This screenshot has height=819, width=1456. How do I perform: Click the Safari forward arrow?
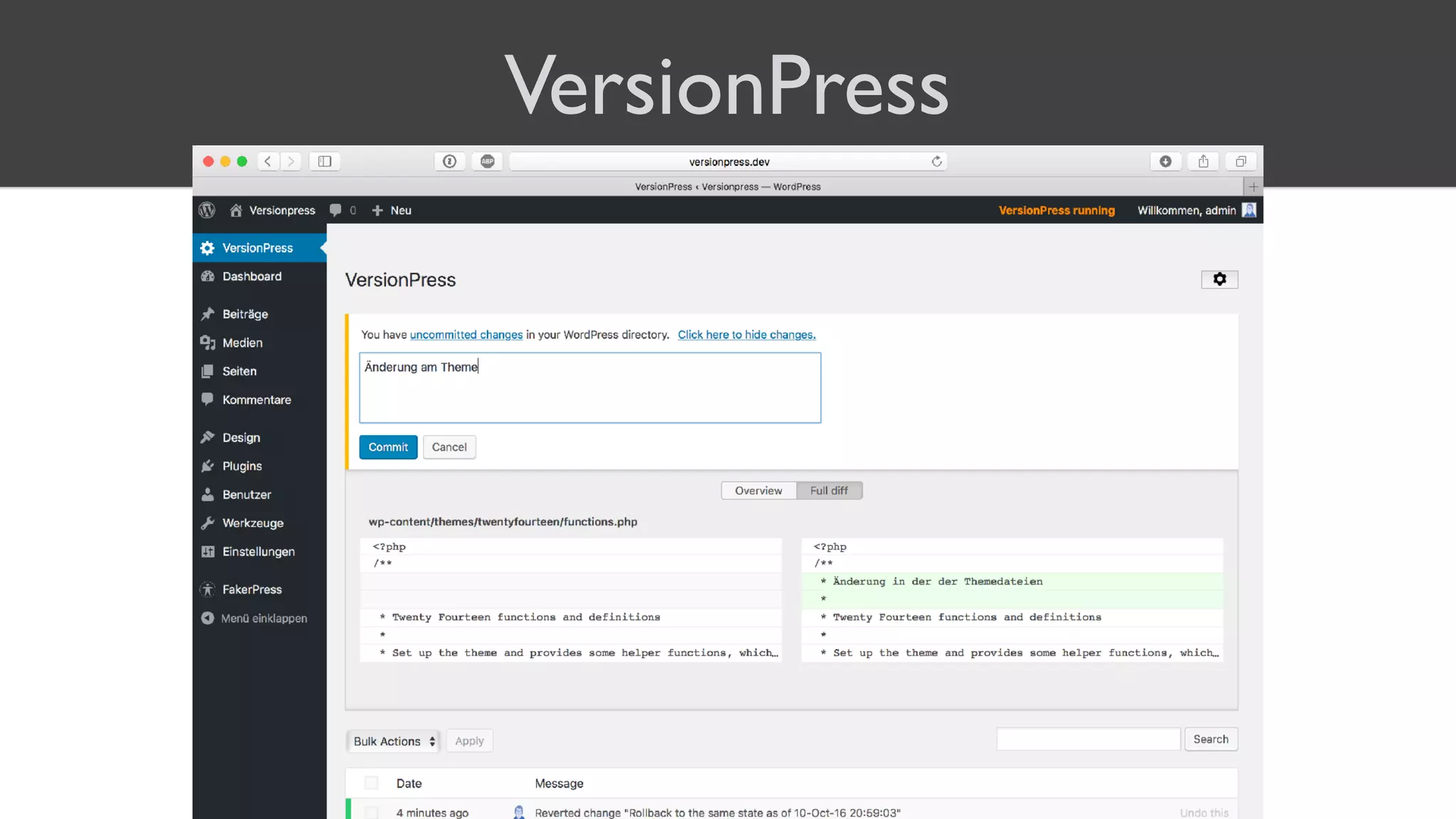[291, 161]
